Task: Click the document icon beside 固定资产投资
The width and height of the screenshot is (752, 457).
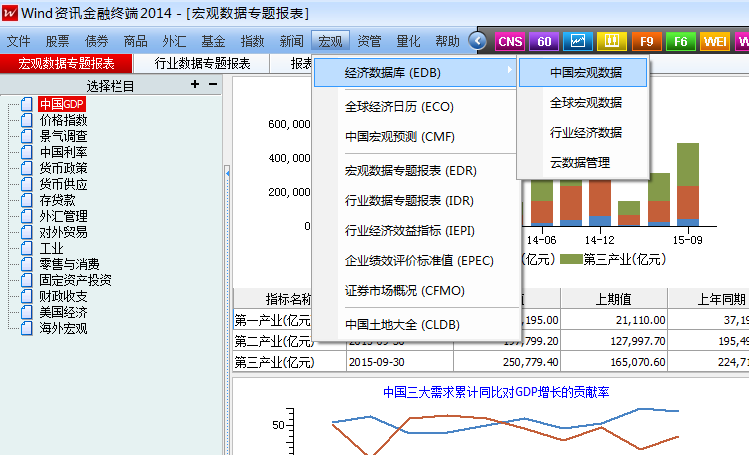Action: pos(27,280)
